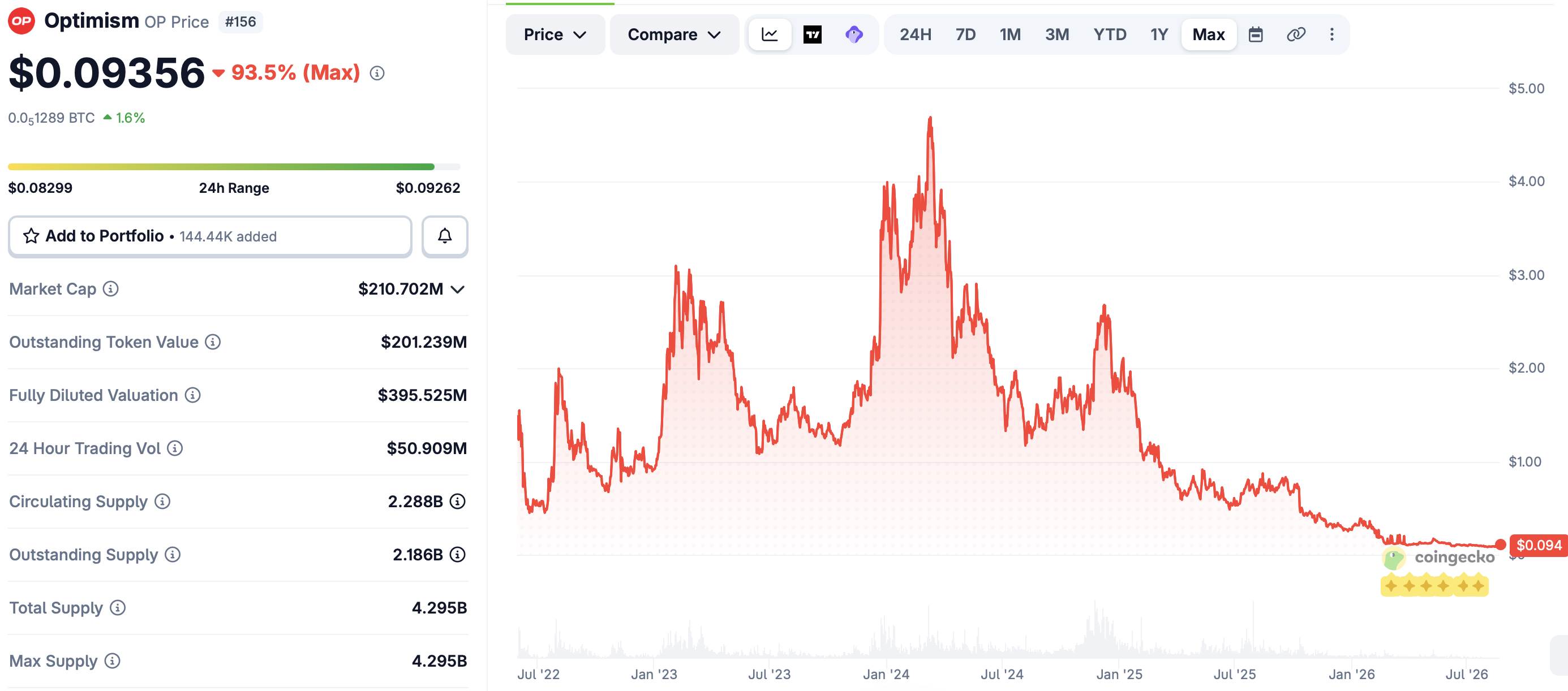This screenshot has width=1568, height=691.
Task: Click the purple chart mode icon
Action: point(854,34)
